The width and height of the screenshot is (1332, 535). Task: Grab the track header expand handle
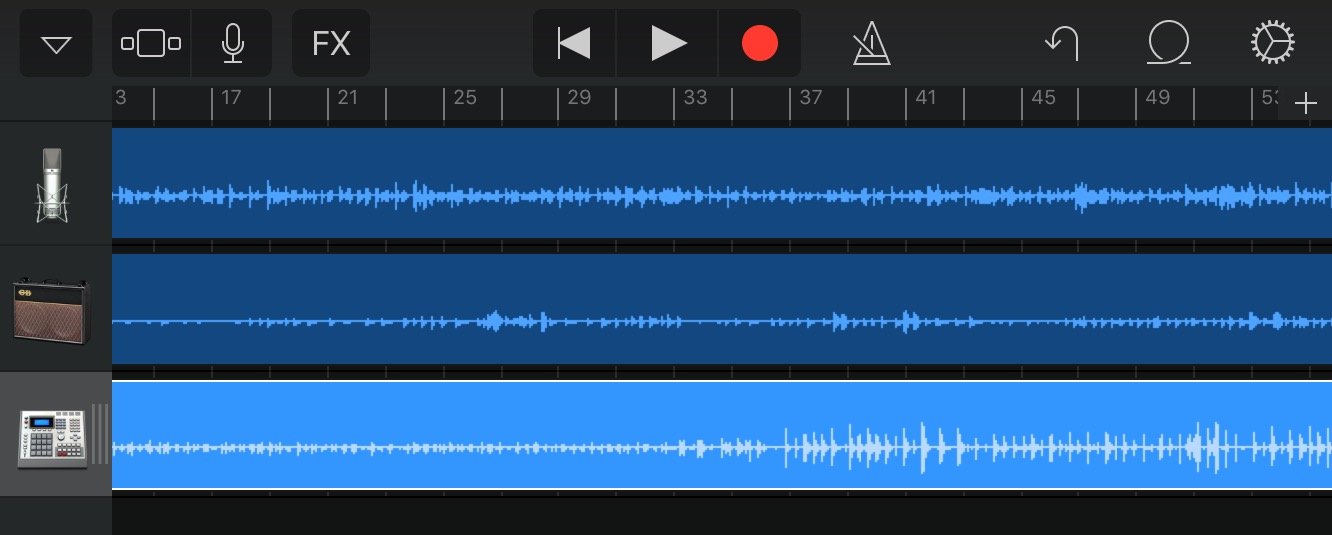pos(100,435)
